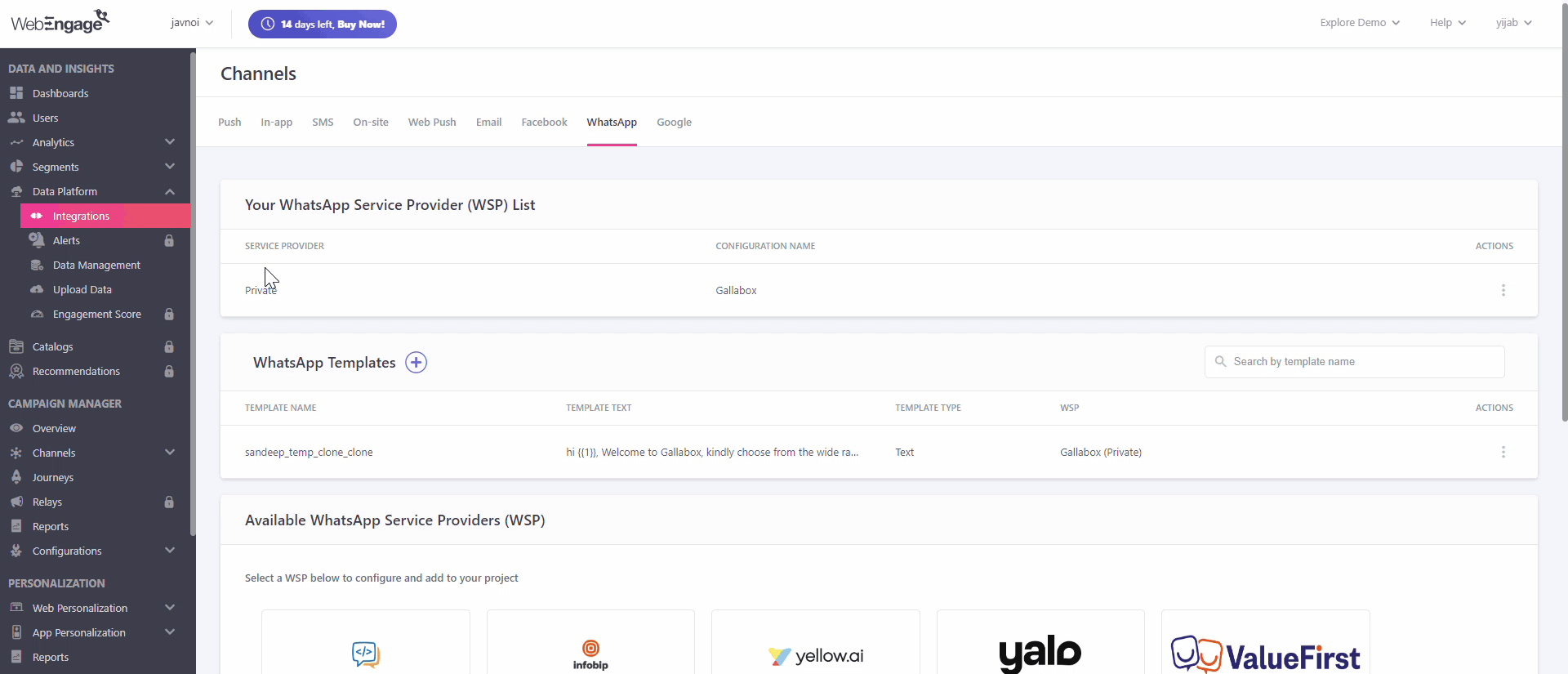Open the javnoi project dropdown

click(x=192, y=23)
